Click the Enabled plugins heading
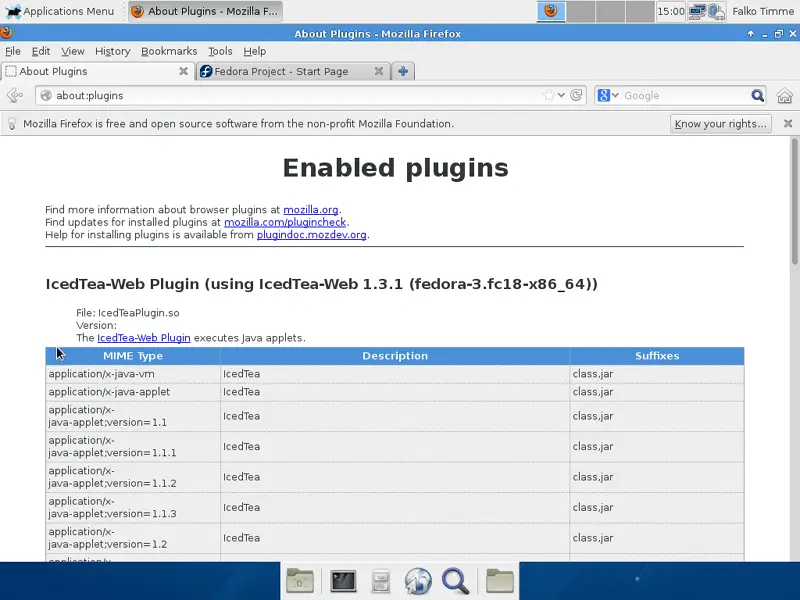This screenshot has height=600, width=800. 395,168
